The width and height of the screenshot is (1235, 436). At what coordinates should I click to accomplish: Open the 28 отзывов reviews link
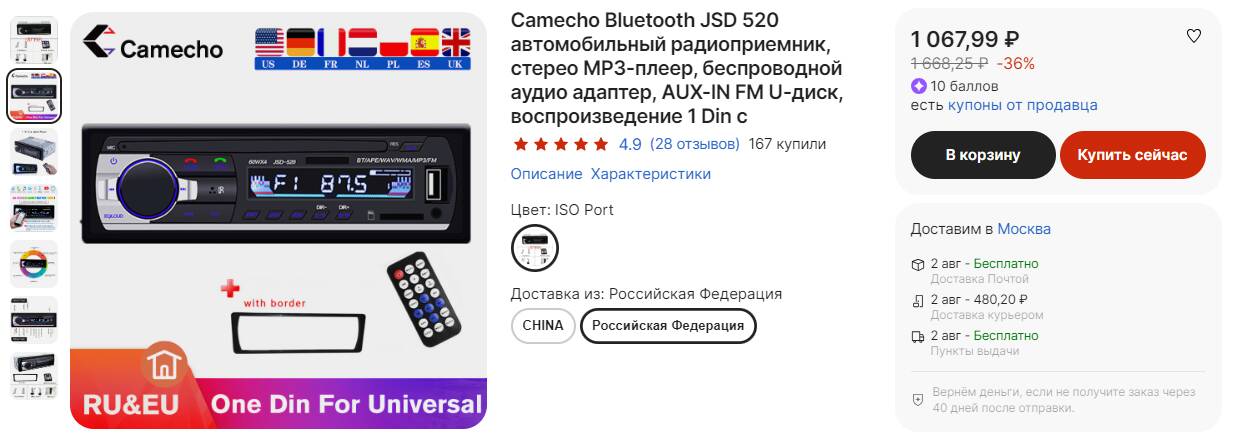pos(695,144)
